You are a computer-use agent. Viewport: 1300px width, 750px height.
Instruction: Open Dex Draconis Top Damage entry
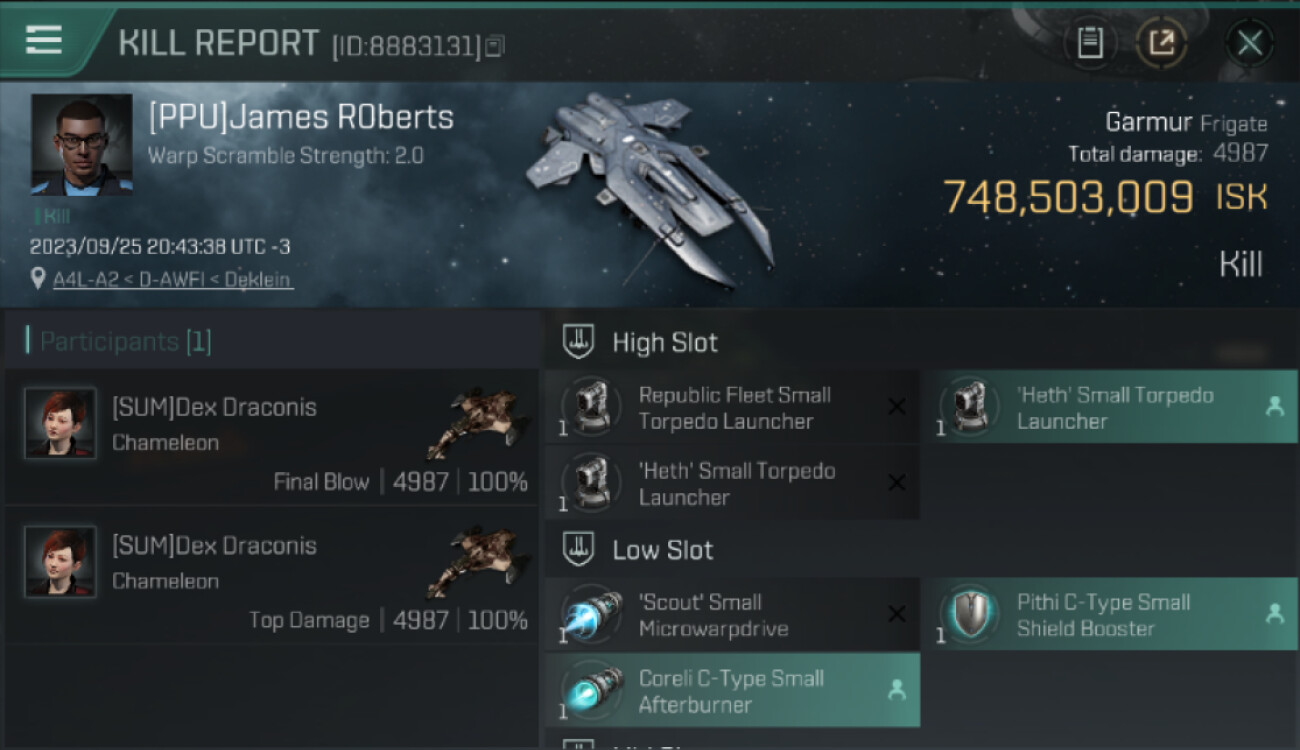click(x=272, y=575)
